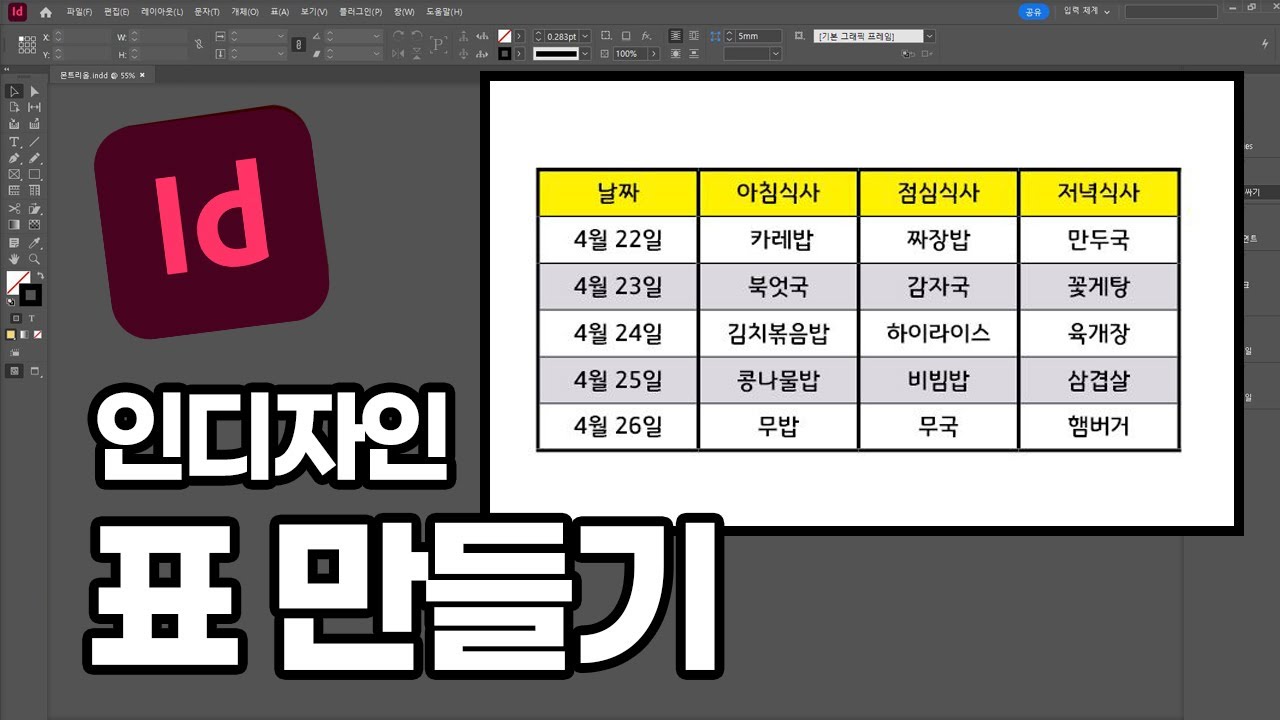Click the stroke color swatch in toolbox
This screenshot has width=1280, height=720.
point(31,295)
